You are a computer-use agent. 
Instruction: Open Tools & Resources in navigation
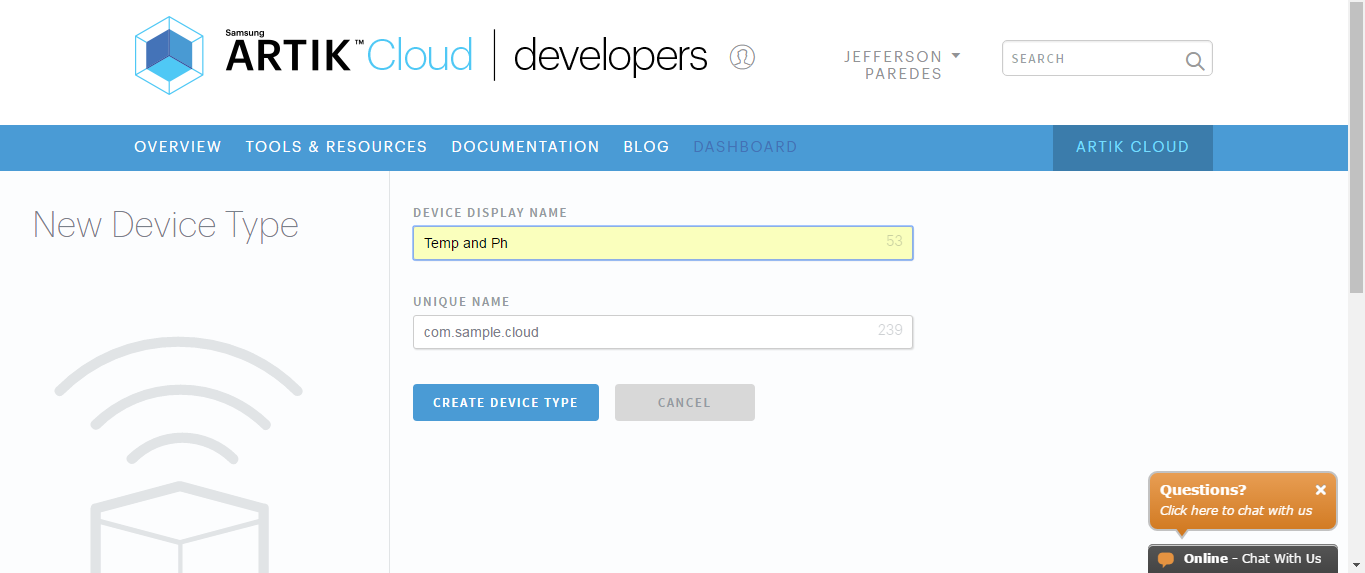point(336,147)
